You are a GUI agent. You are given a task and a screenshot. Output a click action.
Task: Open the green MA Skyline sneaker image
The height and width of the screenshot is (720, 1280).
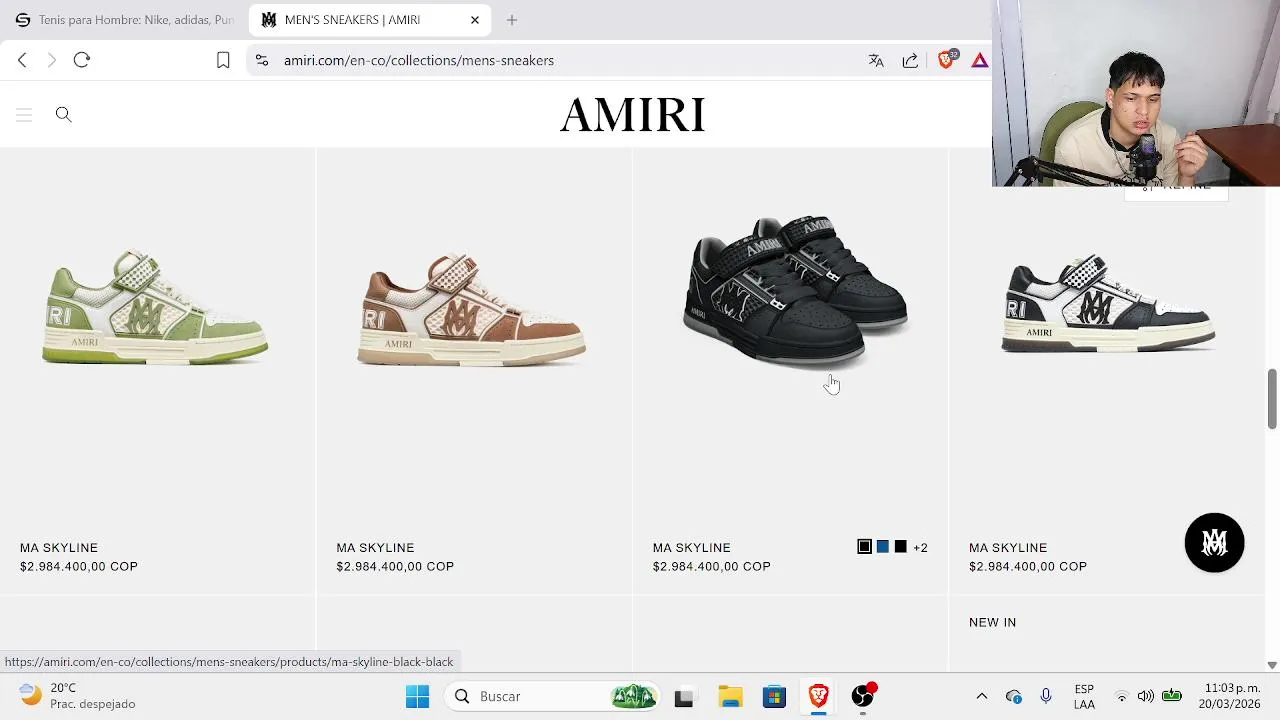pyautogui.click(x=155, y=307)
